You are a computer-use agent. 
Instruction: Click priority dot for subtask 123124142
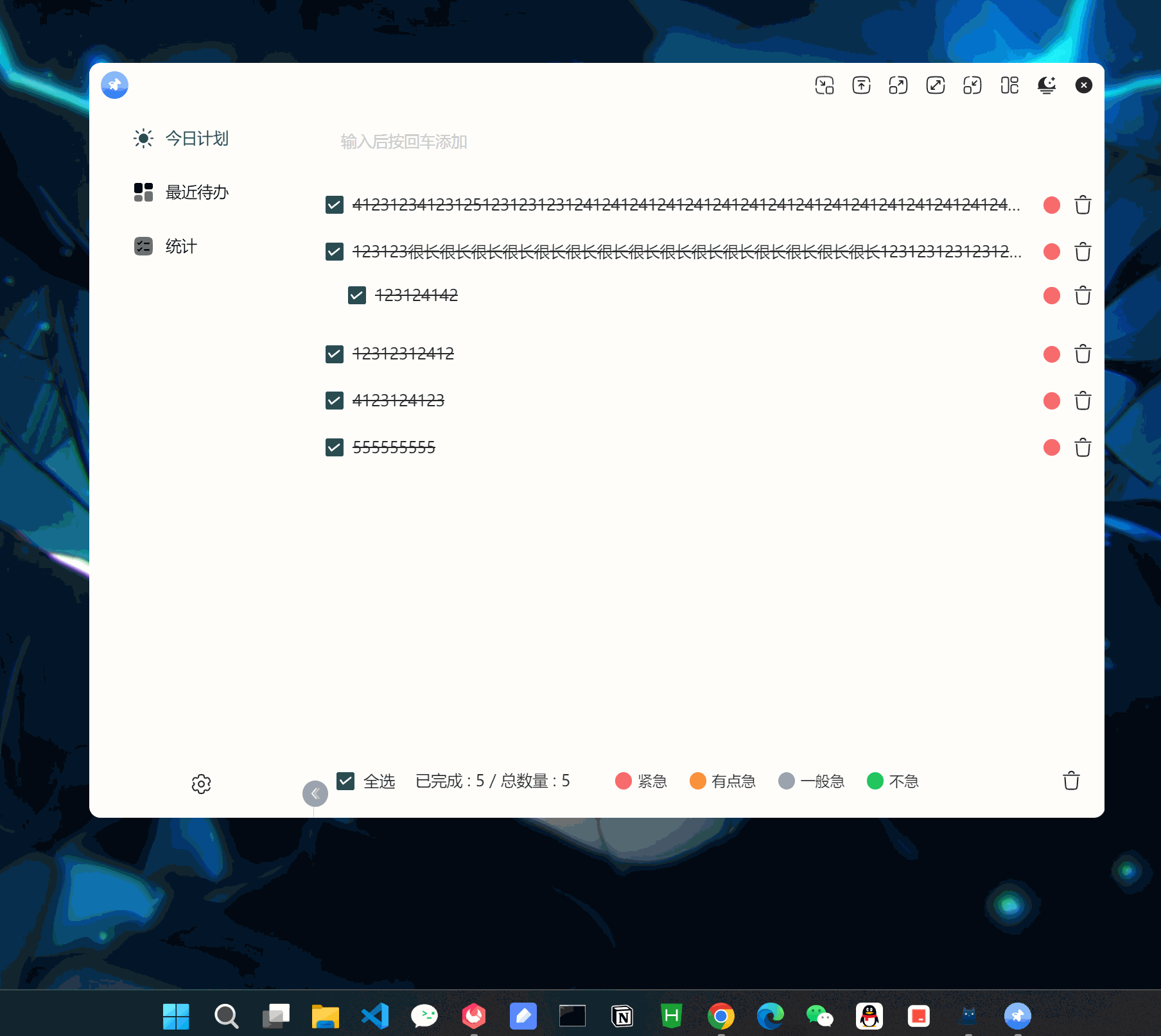[x=1052, y=295]
